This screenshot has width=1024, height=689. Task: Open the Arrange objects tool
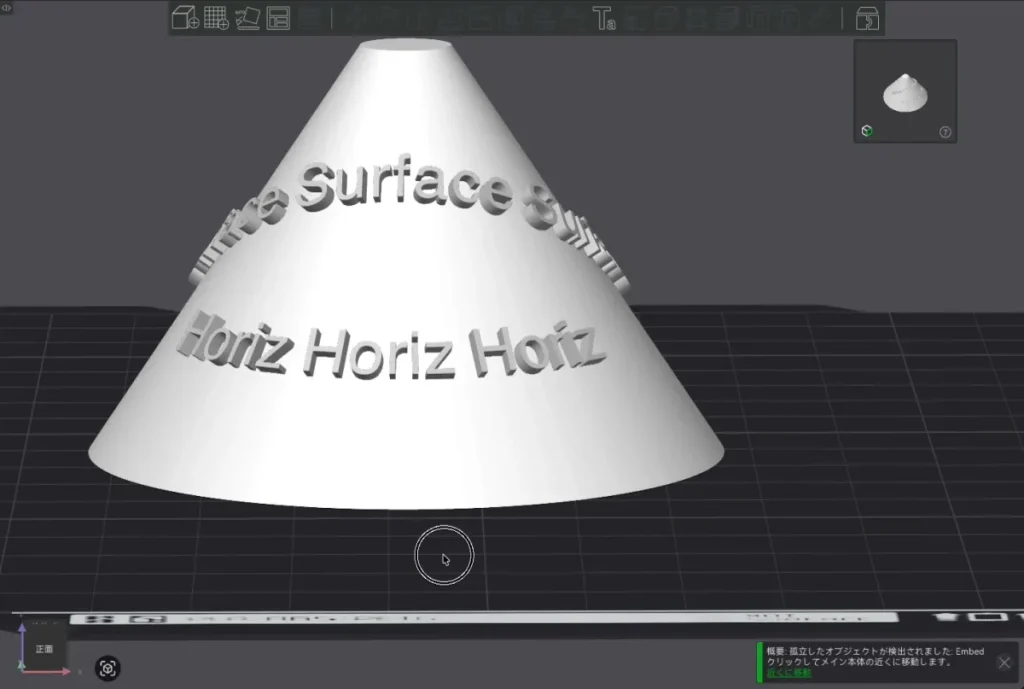(x=278, y=18)
